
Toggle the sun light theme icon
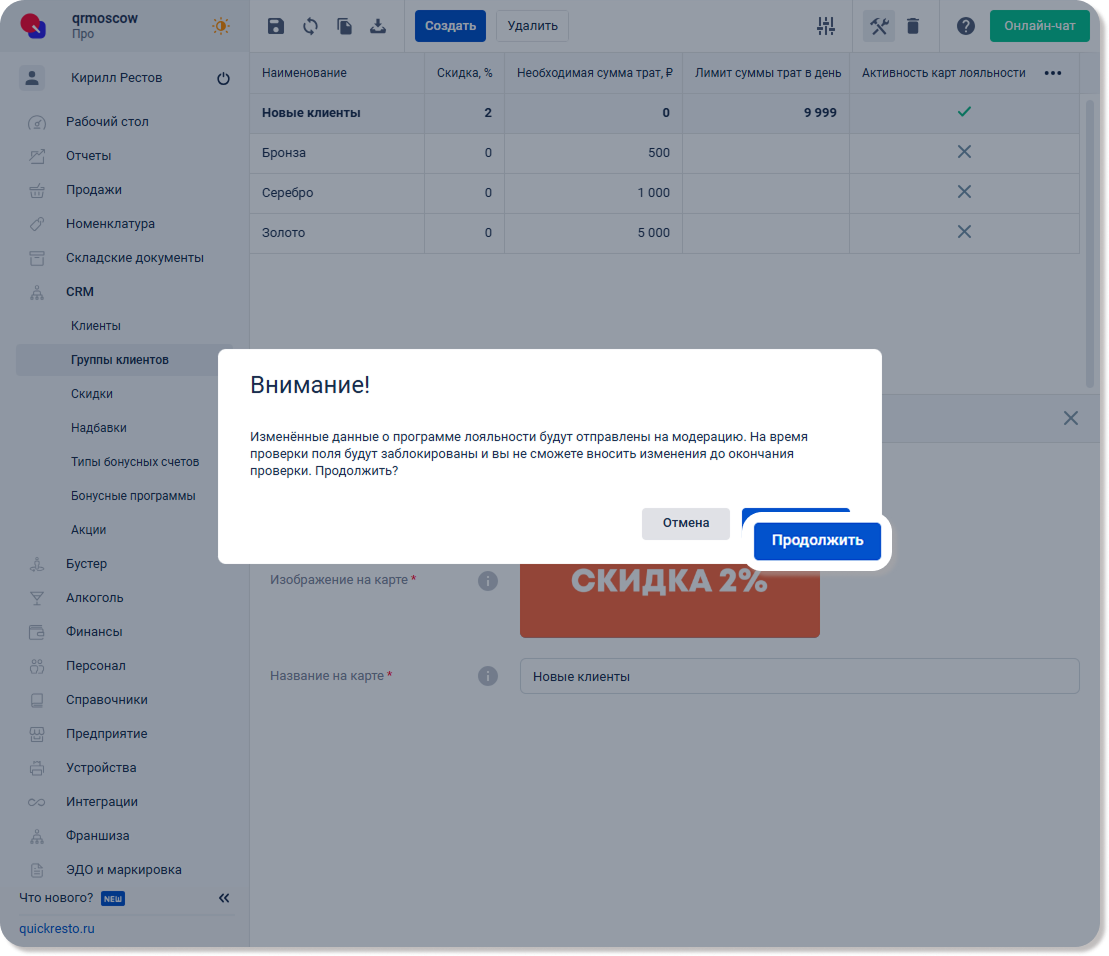[x=221, y=26]
